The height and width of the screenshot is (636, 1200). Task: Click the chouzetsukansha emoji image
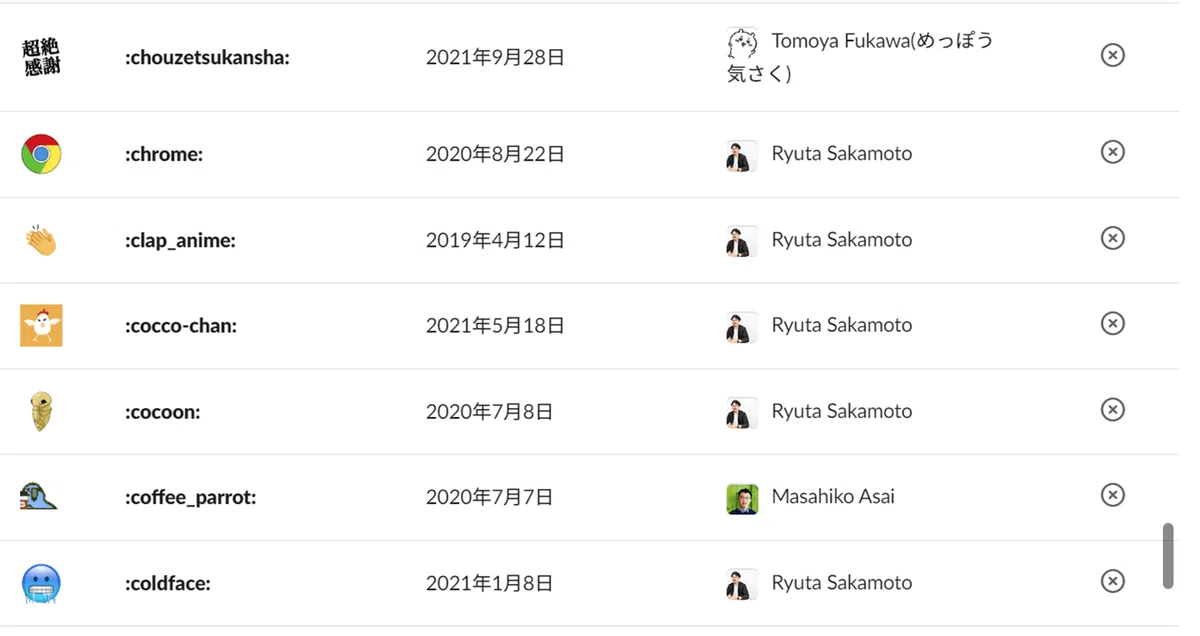(x=41, y=58)
